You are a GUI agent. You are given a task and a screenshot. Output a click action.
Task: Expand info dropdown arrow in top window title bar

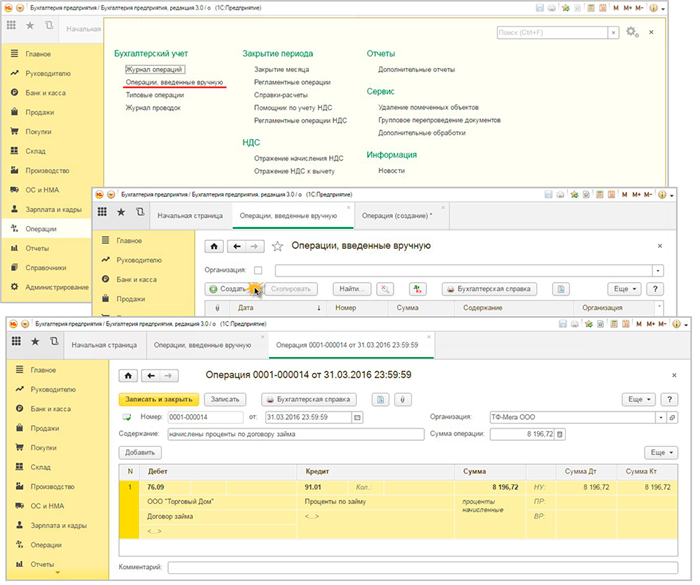click(663, 8)
